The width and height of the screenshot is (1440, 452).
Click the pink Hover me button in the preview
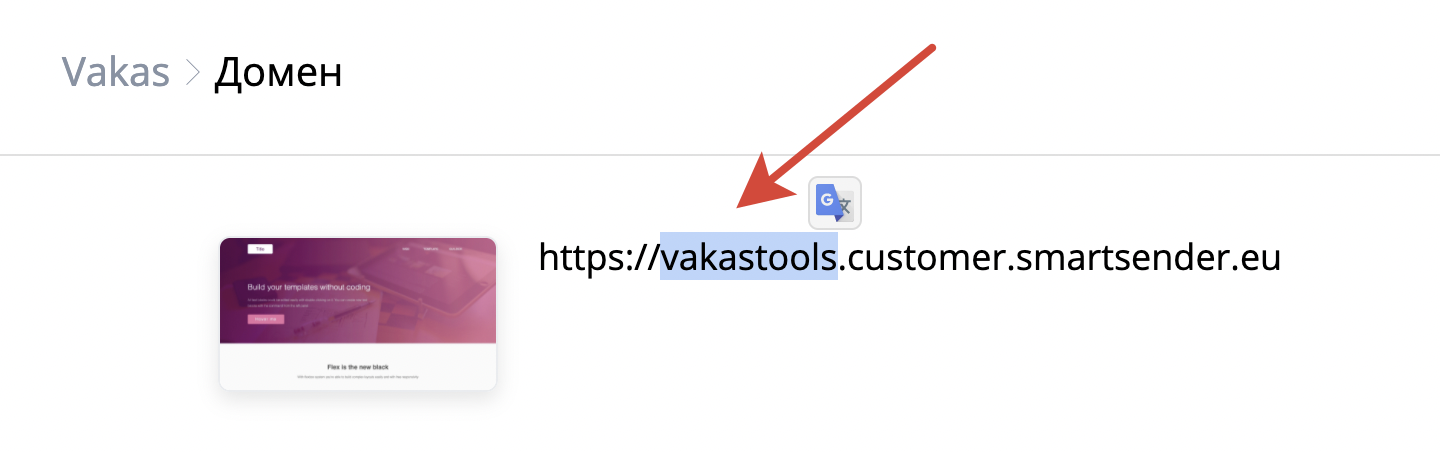pos(266,319)
